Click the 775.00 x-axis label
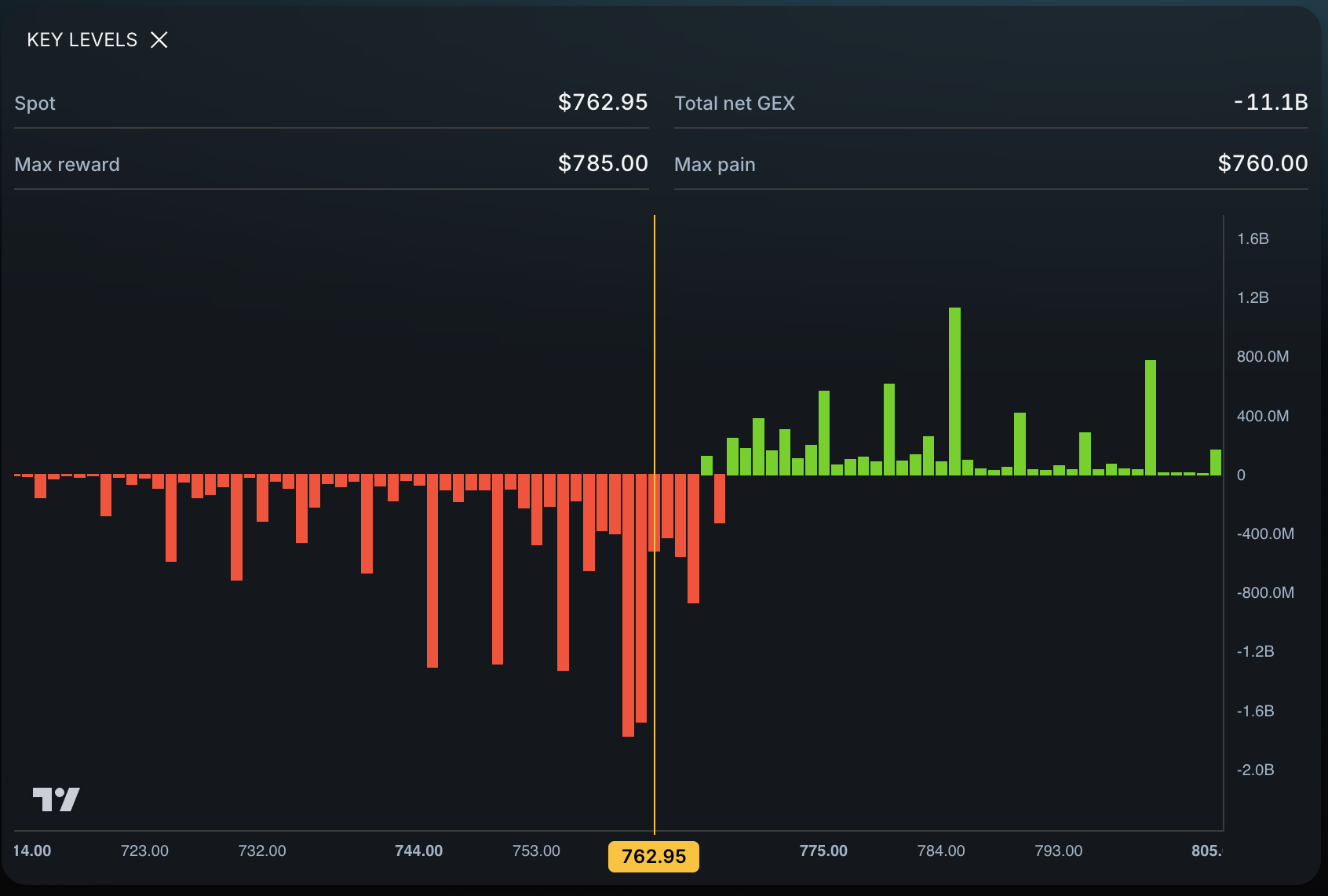1328x896 pixels. (823, 850)
